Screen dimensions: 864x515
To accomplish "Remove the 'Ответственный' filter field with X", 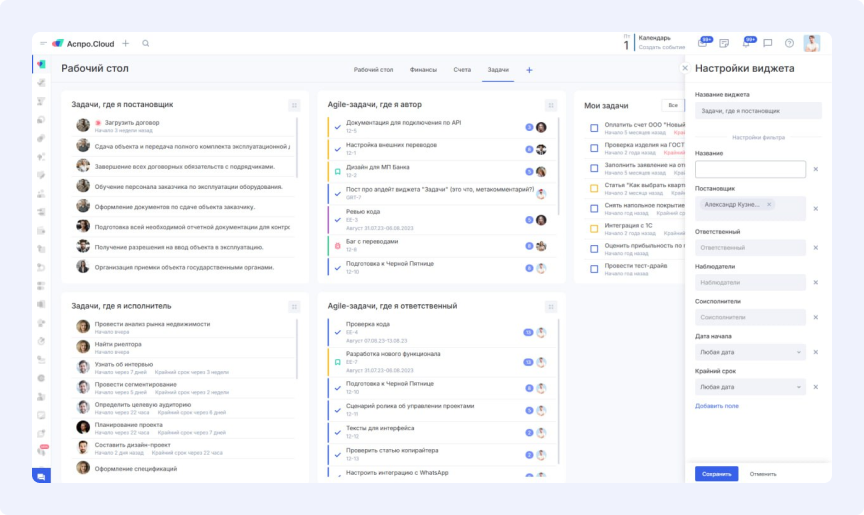I will pyautogui.click(x=815, y=247).
